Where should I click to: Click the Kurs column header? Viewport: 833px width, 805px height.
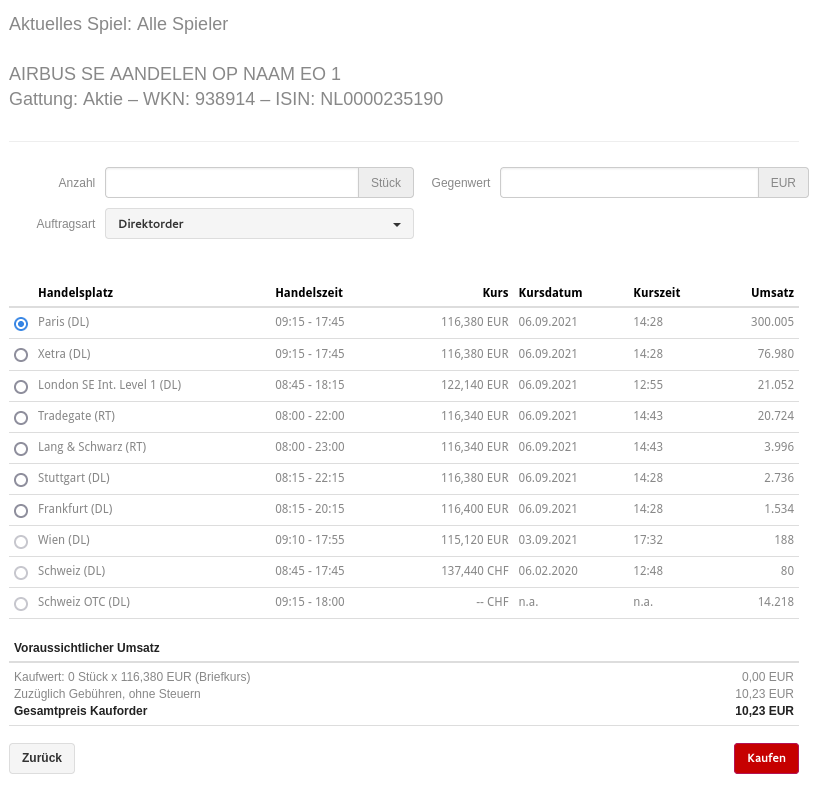click(x=495, y=293)
